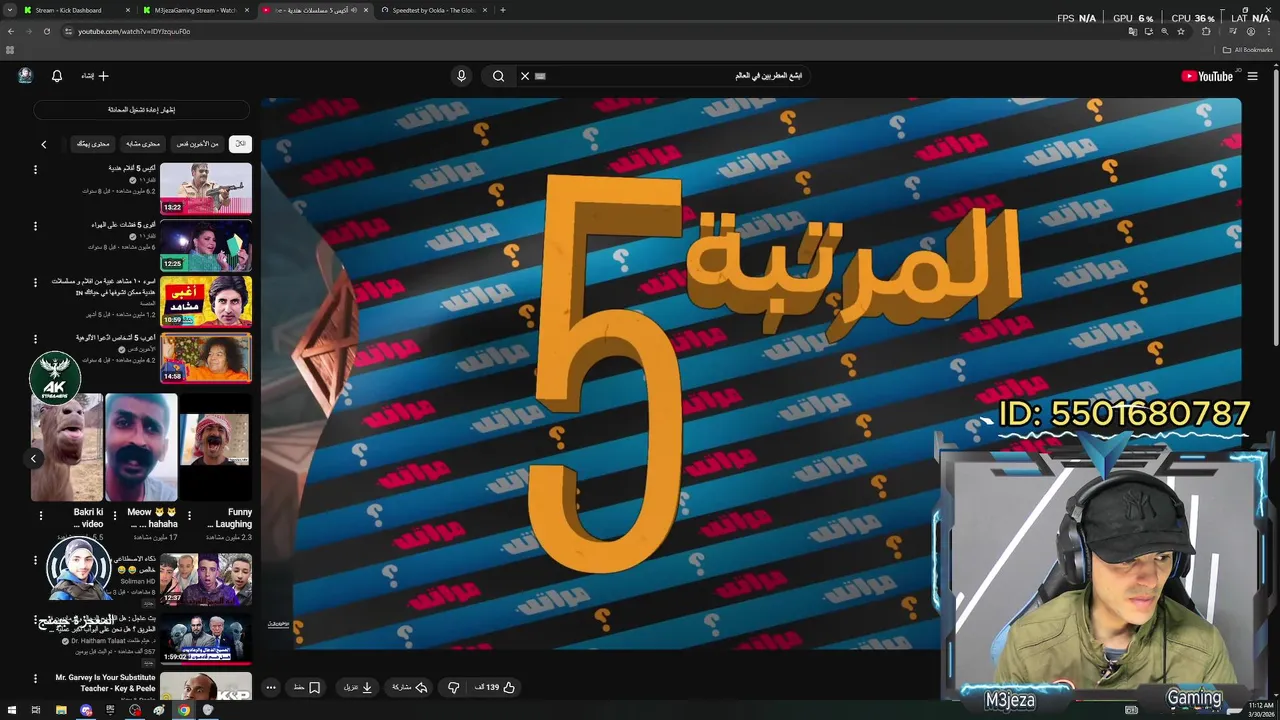Click the YouTube account avatar
This screenshot has height=720, width=1280.
(25, 76)
